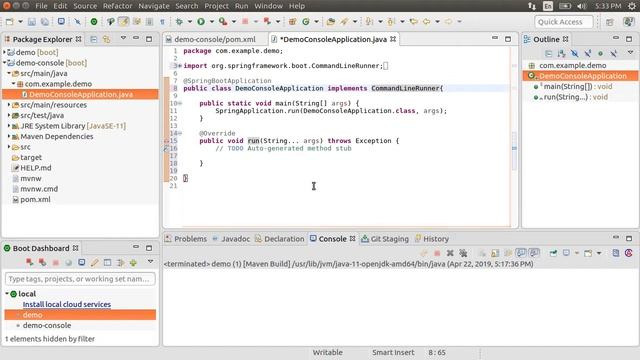Click the Save icon in main toolbar
Viewport: 640px width, 360px height.
(31, 22)
